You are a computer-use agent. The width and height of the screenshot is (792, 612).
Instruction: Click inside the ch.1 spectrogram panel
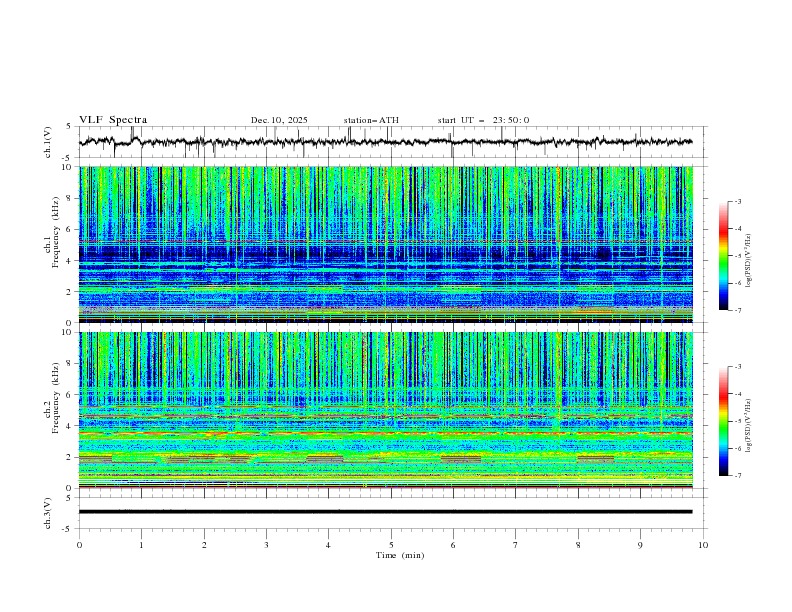pyautogui.click(x=386, y=244)
